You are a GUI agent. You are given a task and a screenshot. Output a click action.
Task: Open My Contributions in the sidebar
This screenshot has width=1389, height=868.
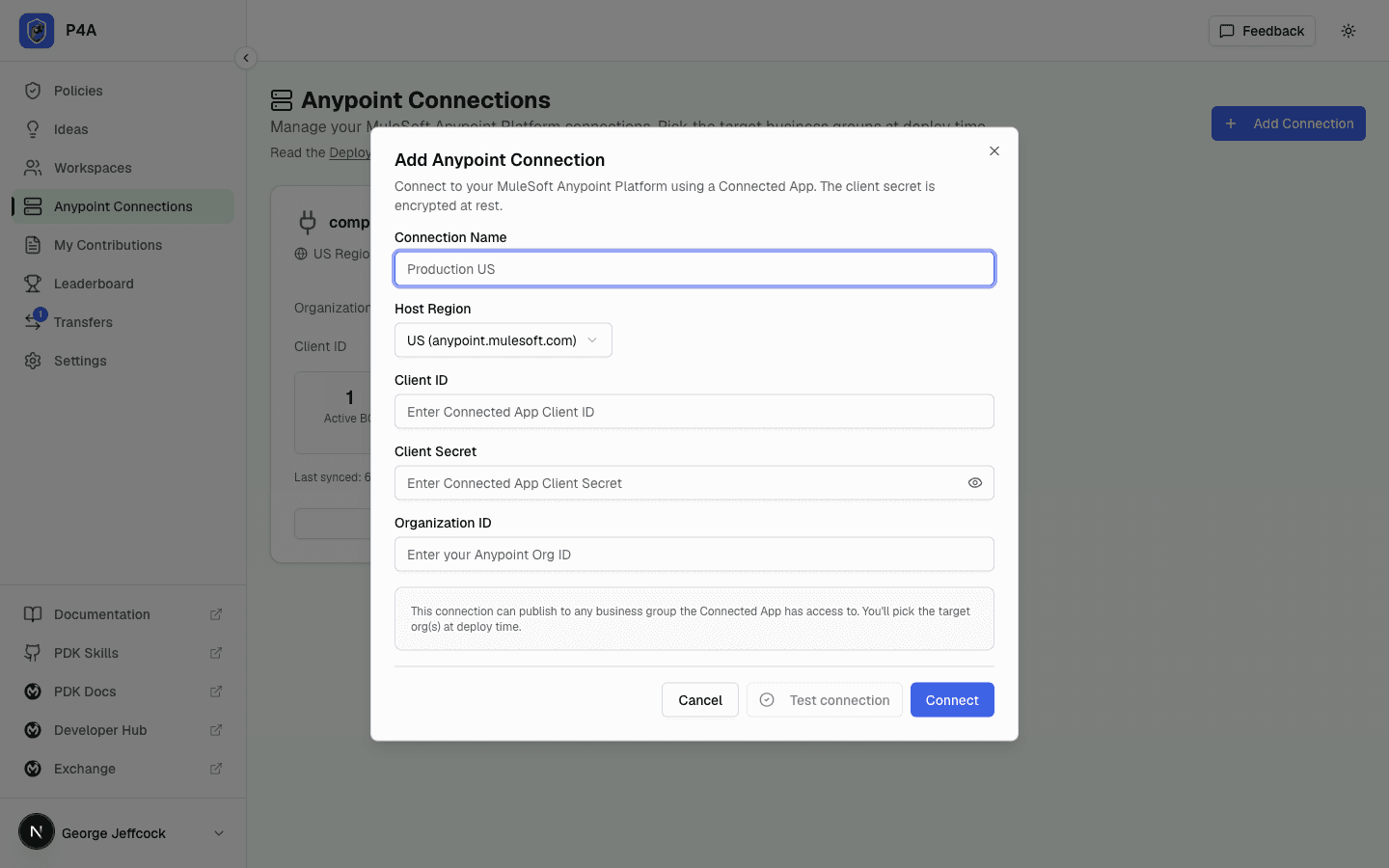point(123,245)
